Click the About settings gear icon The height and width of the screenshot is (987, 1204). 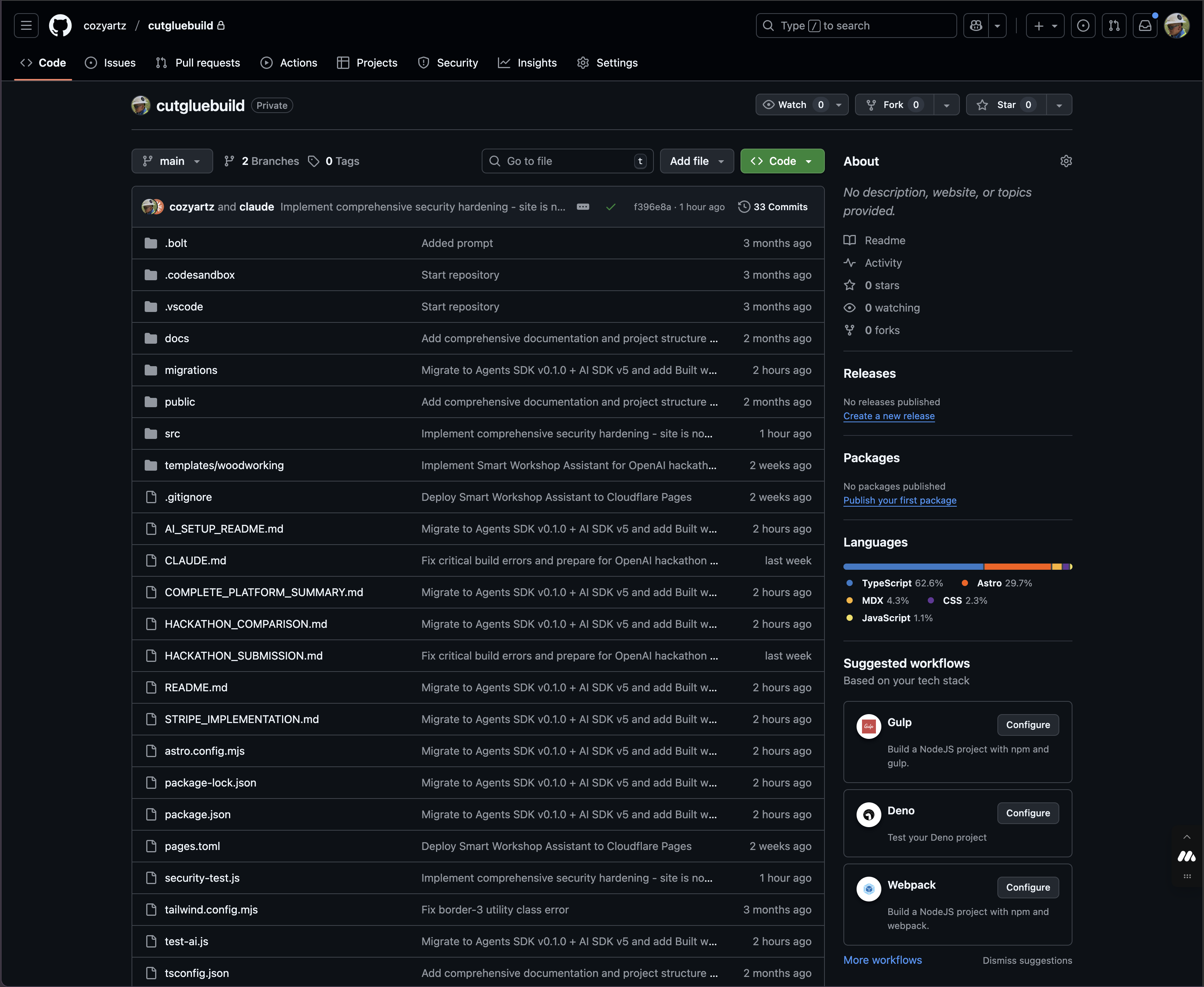[x=1065, y=161]
